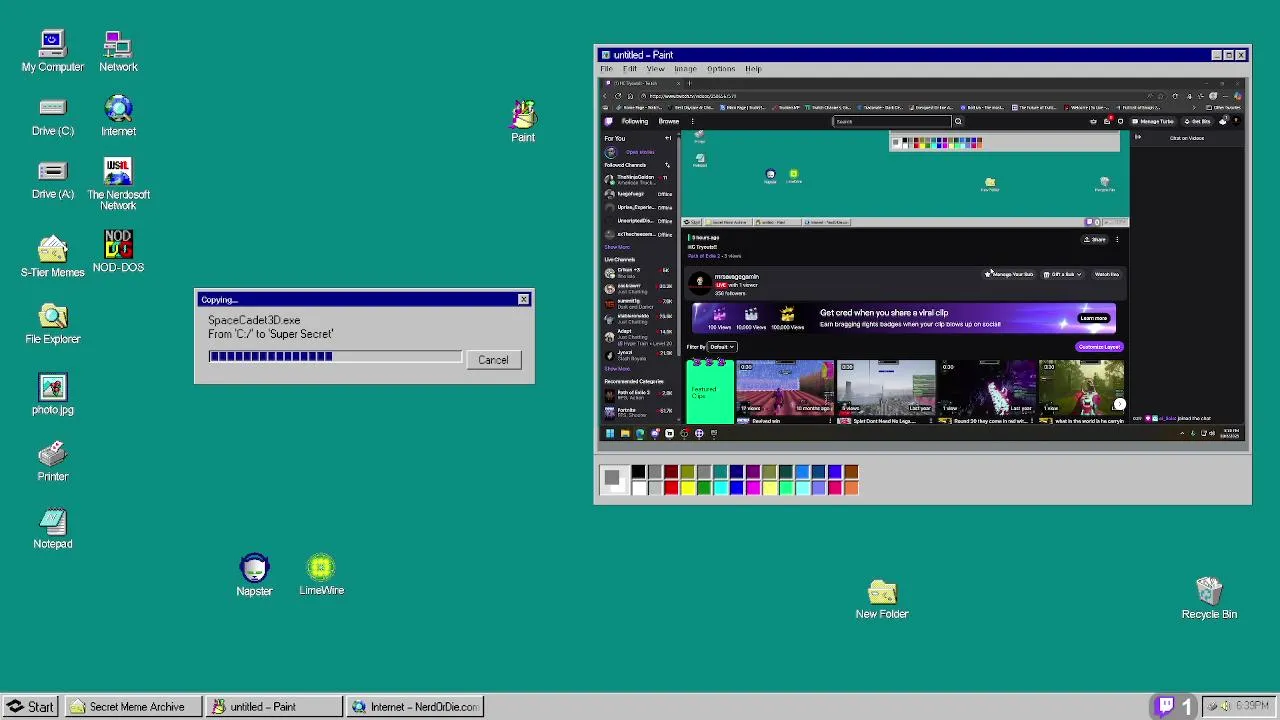Viewport: 1280px width, 720px height.
Task: Open the Network desktop icon
Action: 118,52
